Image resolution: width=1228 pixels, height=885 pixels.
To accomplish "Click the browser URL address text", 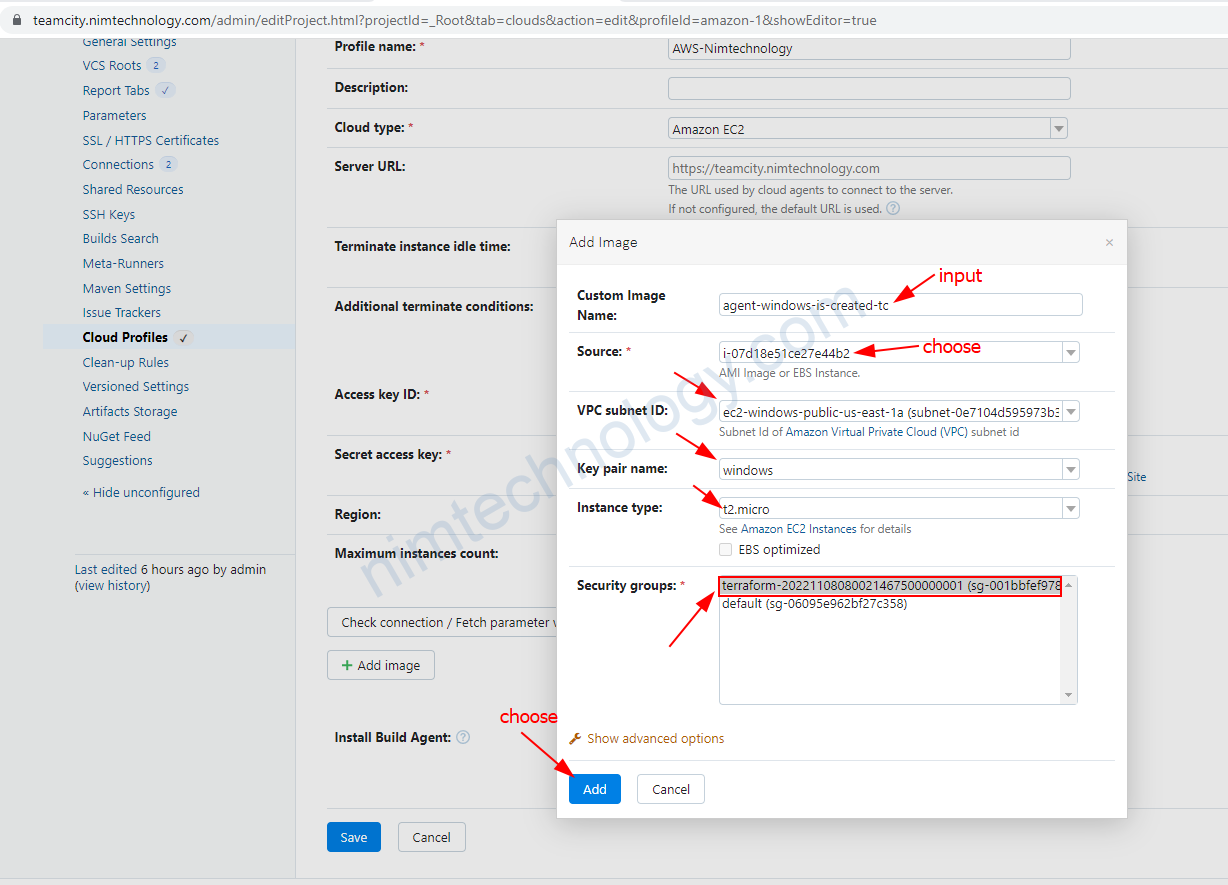I will pos(455,20).
